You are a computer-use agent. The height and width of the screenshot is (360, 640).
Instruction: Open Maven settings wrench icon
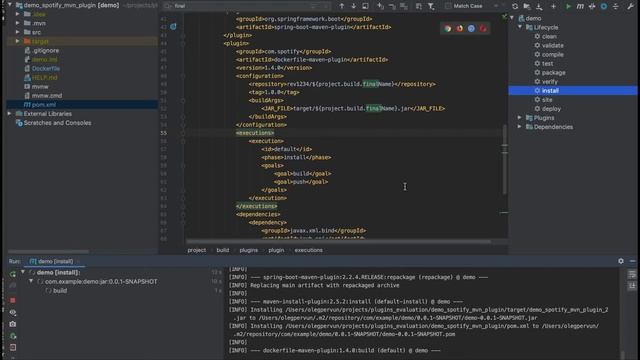tap(630, 7)
